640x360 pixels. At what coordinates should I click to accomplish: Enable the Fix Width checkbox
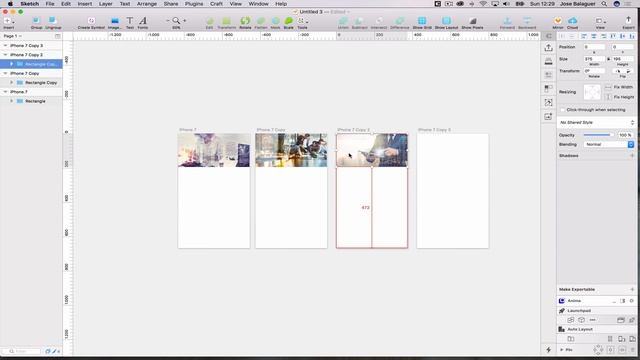(x=608, y=87)
